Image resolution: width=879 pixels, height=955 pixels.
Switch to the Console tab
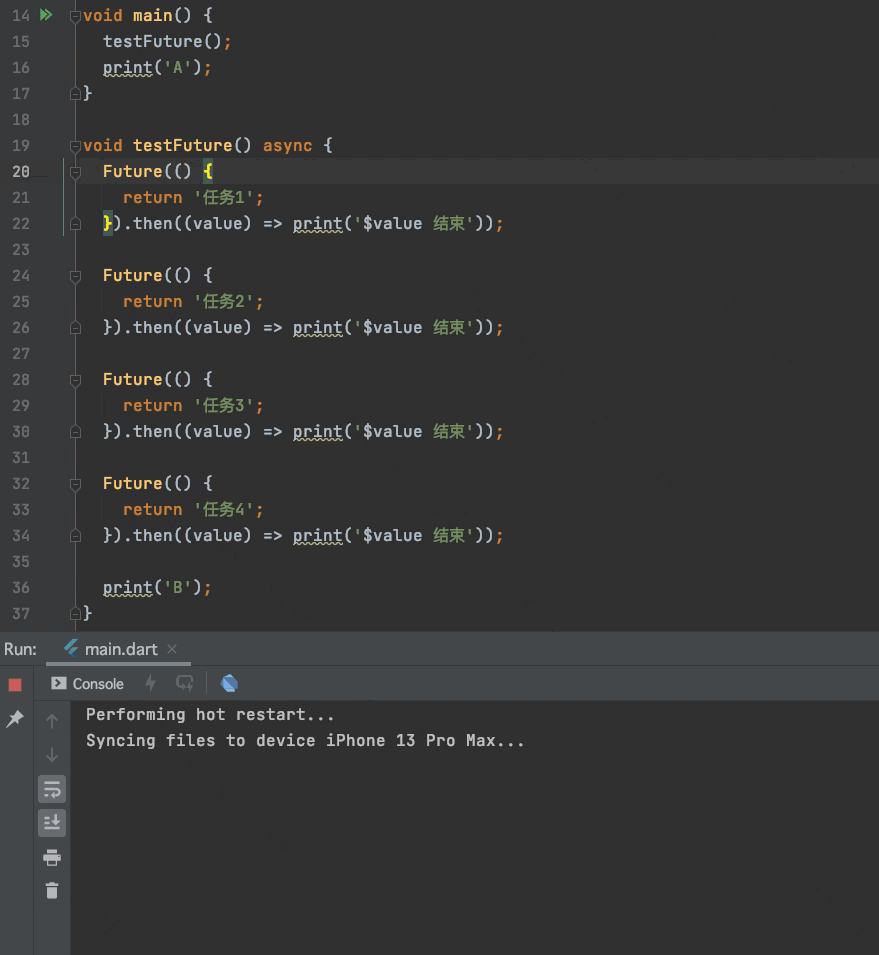tap(95, 683)
